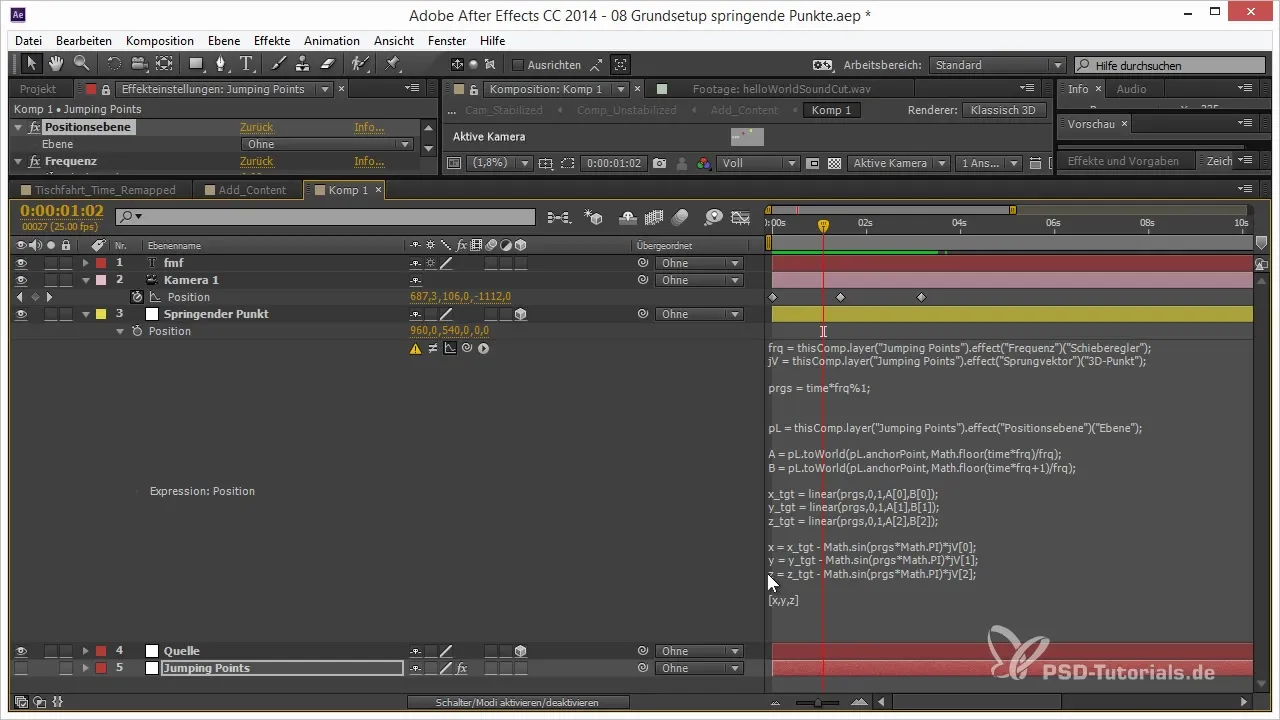Select the Unified Camera tool

(x=139, y=64)
